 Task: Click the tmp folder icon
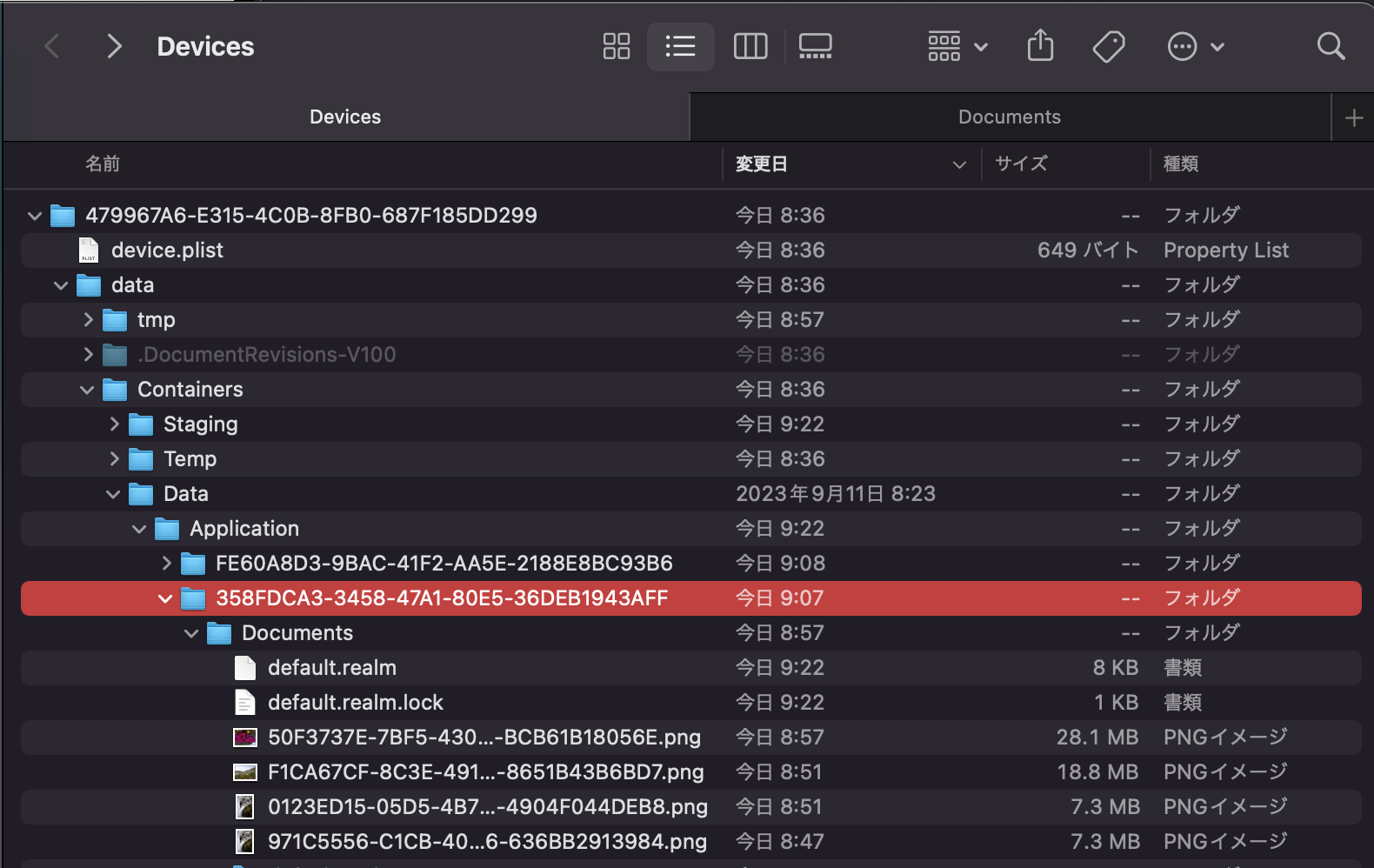click(115, 320)
